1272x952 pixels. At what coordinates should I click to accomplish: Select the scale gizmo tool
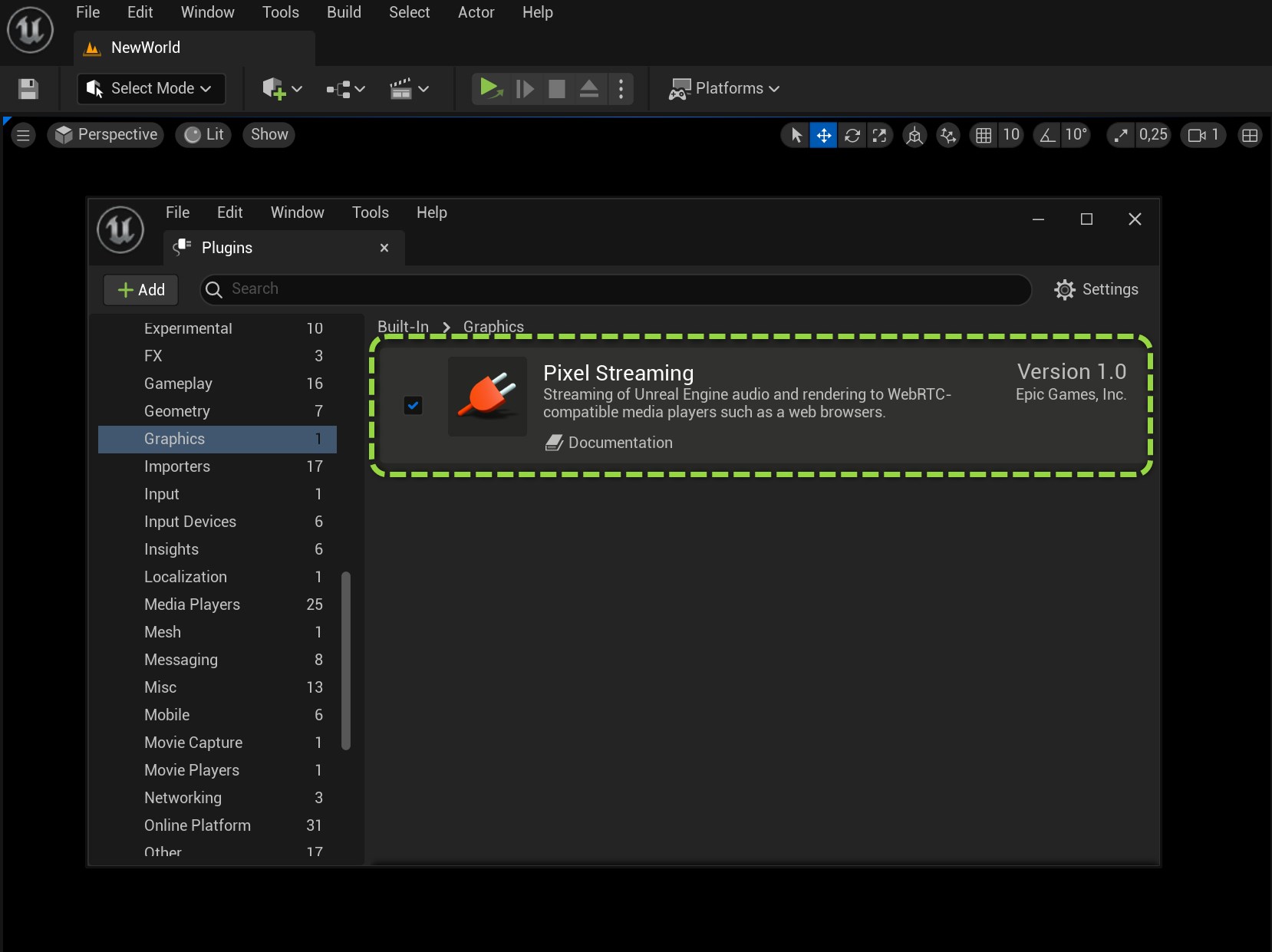pyautogui.click(x=879, y=136)
